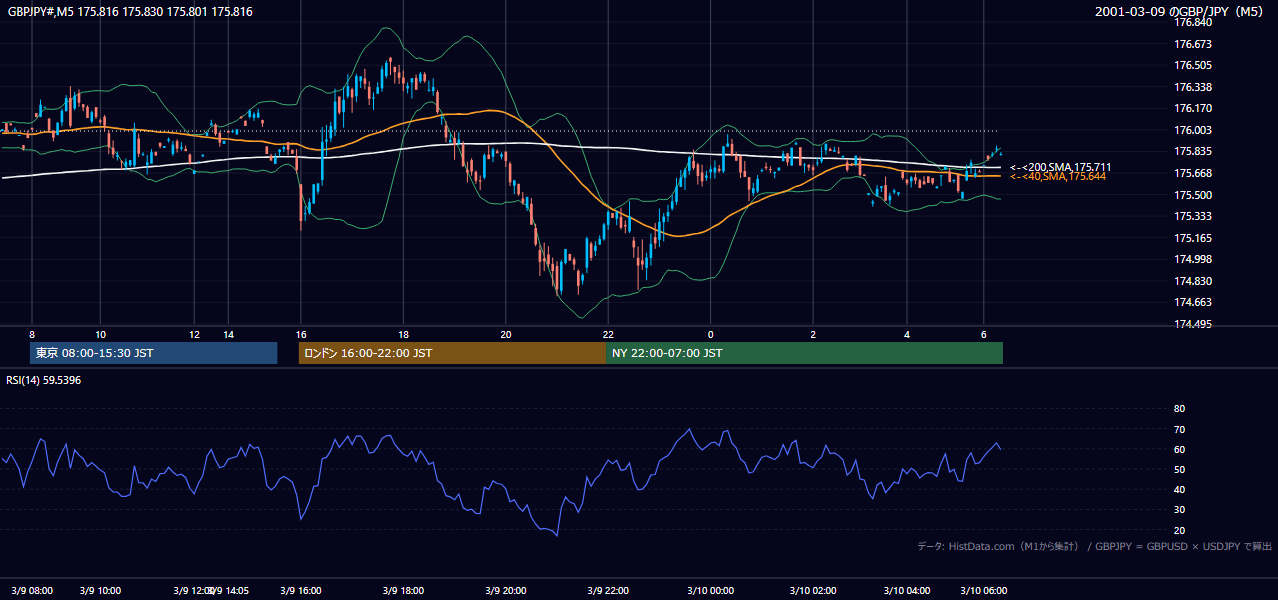Viewport: 1278px width, 600px height.
Task: Click the HistData.com data source note
Action: coord(1095,546)
